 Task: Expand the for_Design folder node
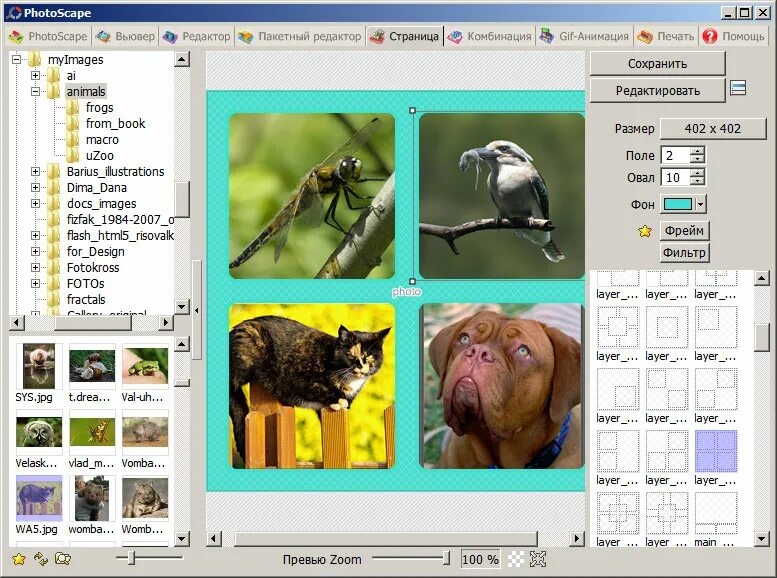(35, 251)
